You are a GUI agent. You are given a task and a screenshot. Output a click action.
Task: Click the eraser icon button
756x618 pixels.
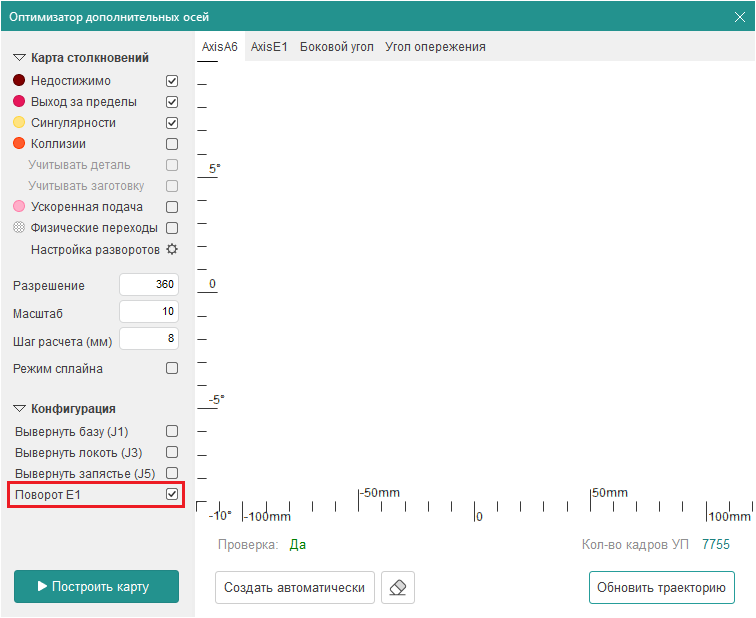click(398, 588)
